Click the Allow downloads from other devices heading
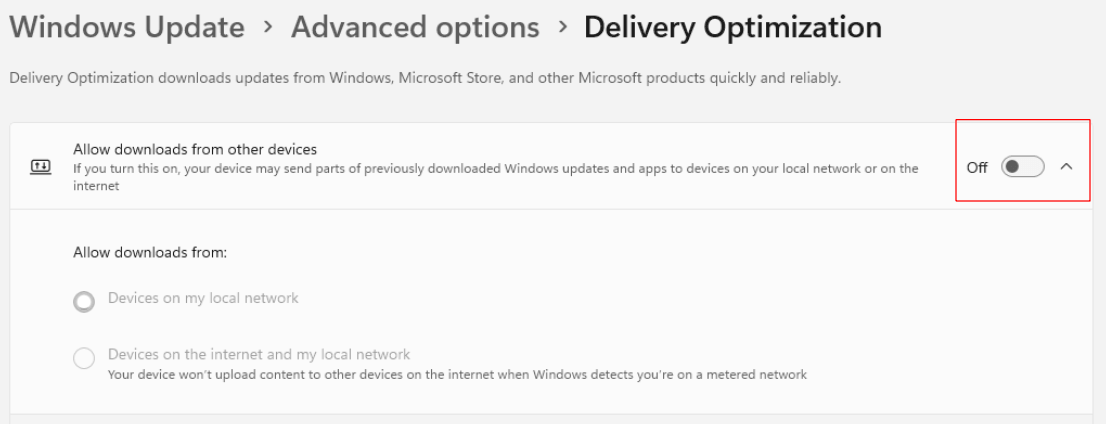1106x424 pixels. tap(195, 149)
